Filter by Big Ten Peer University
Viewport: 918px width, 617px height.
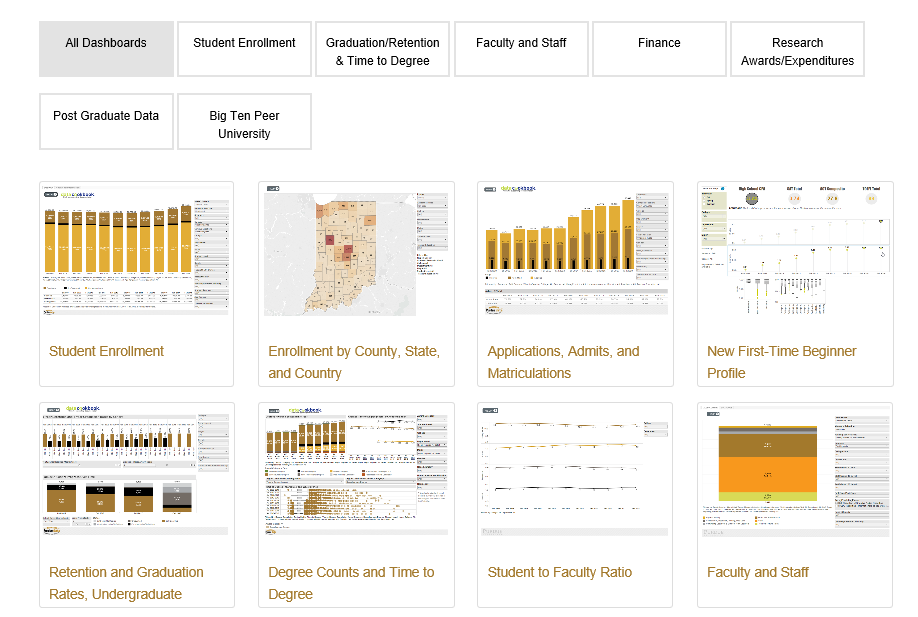pos(244,122)
